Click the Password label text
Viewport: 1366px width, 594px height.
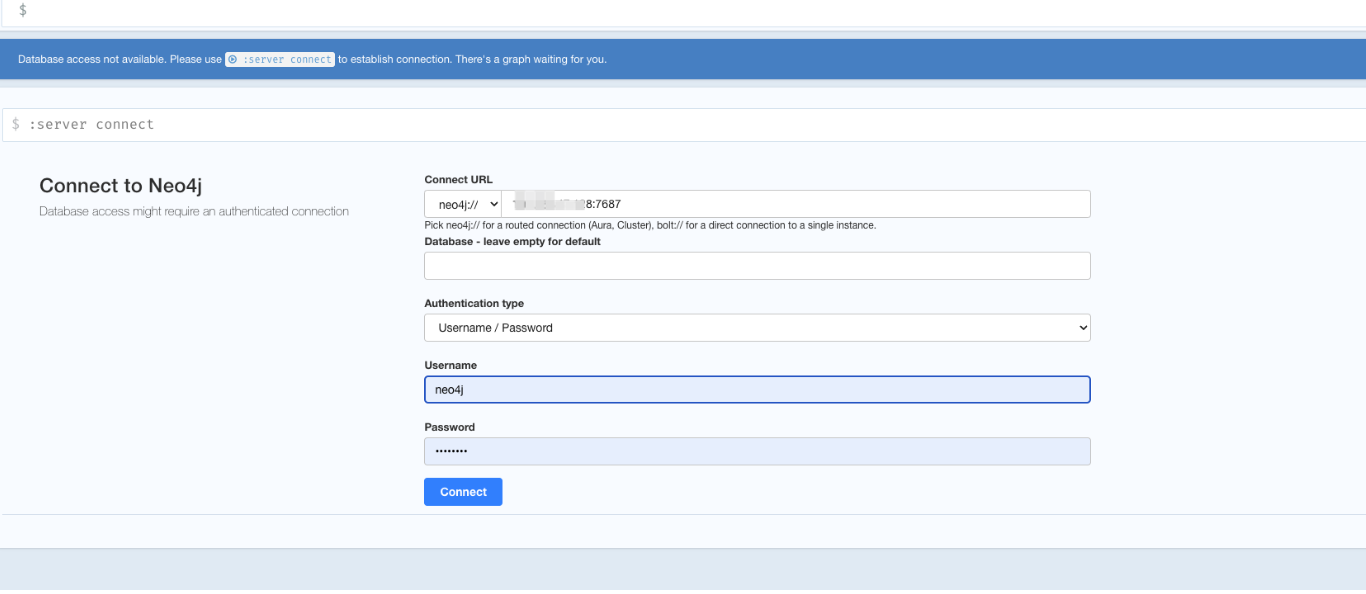coord(449,427)
